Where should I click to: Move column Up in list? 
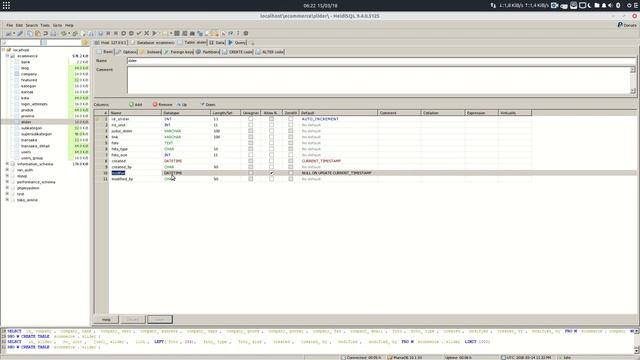[182, 104]
